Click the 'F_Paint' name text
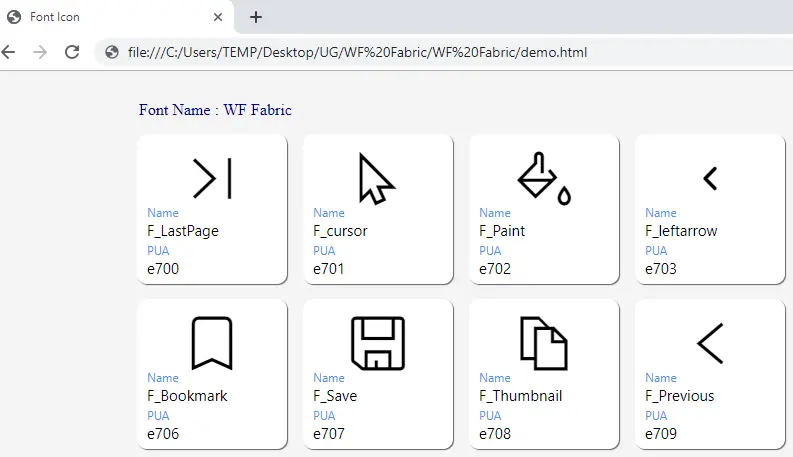Image resolution: width=793 pixels, height=457 pixels. pyautogui.click(x=502, y=231)
